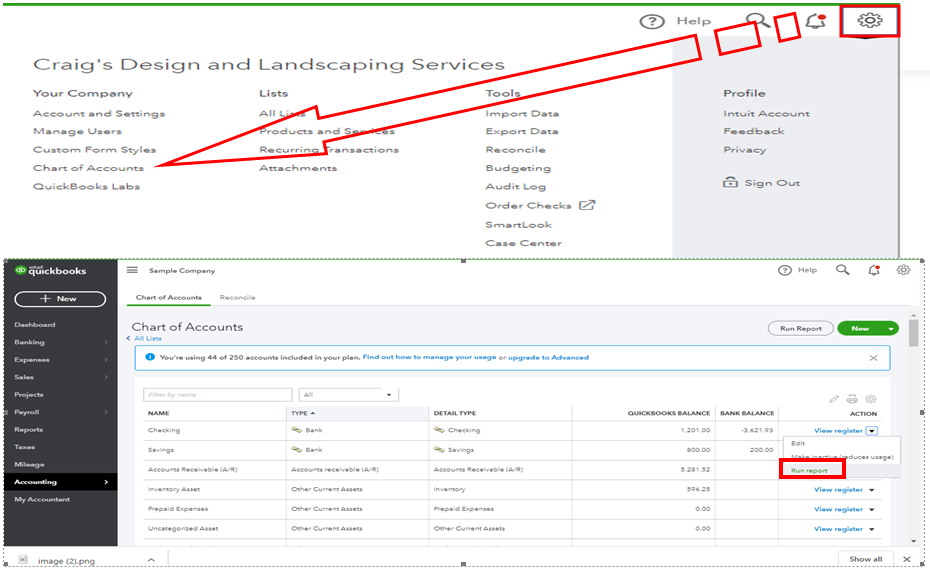Viewport: 930px width, 573px height.
Task: Click the 'upgrade to Advanced' link
Action: coord(549,358)
